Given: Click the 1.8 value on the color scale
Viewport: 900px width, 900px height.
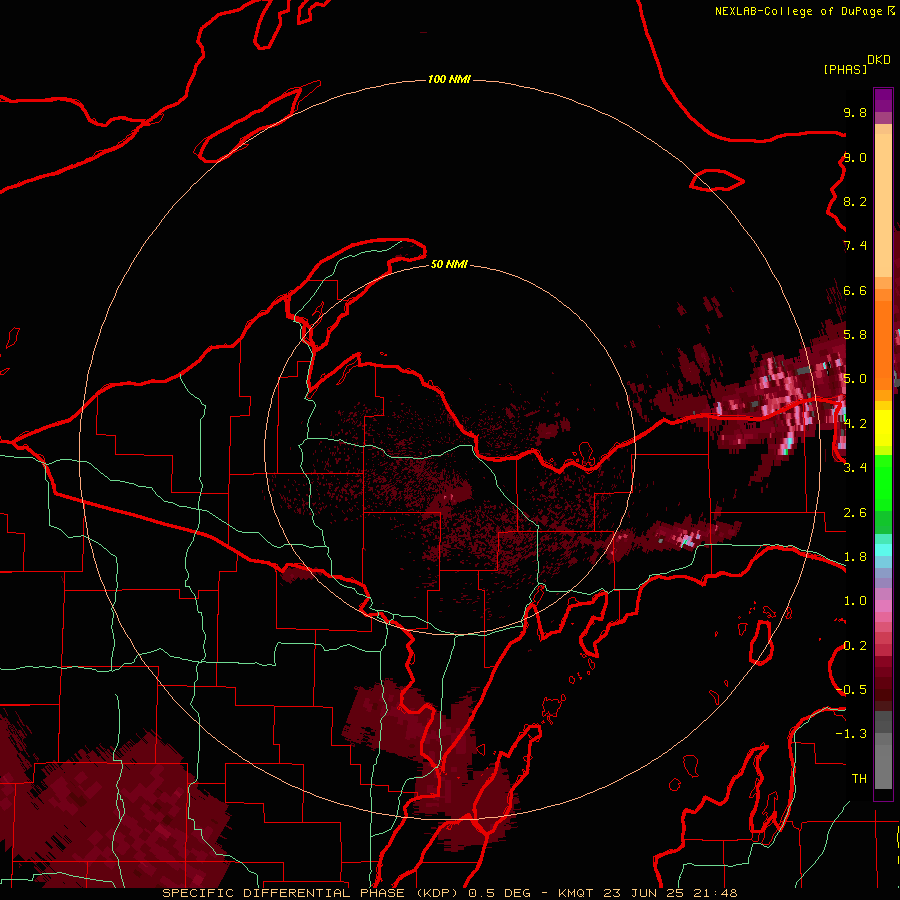Looking at the screenshot, I should (855, 556).
